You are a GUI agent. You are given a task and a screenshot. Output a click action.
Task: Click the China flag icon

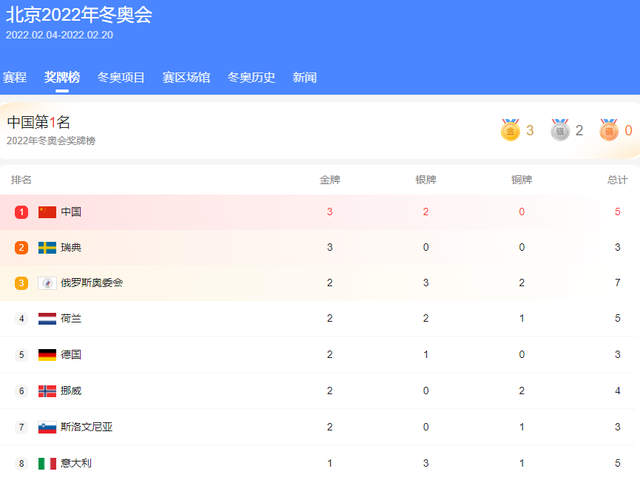47,212
